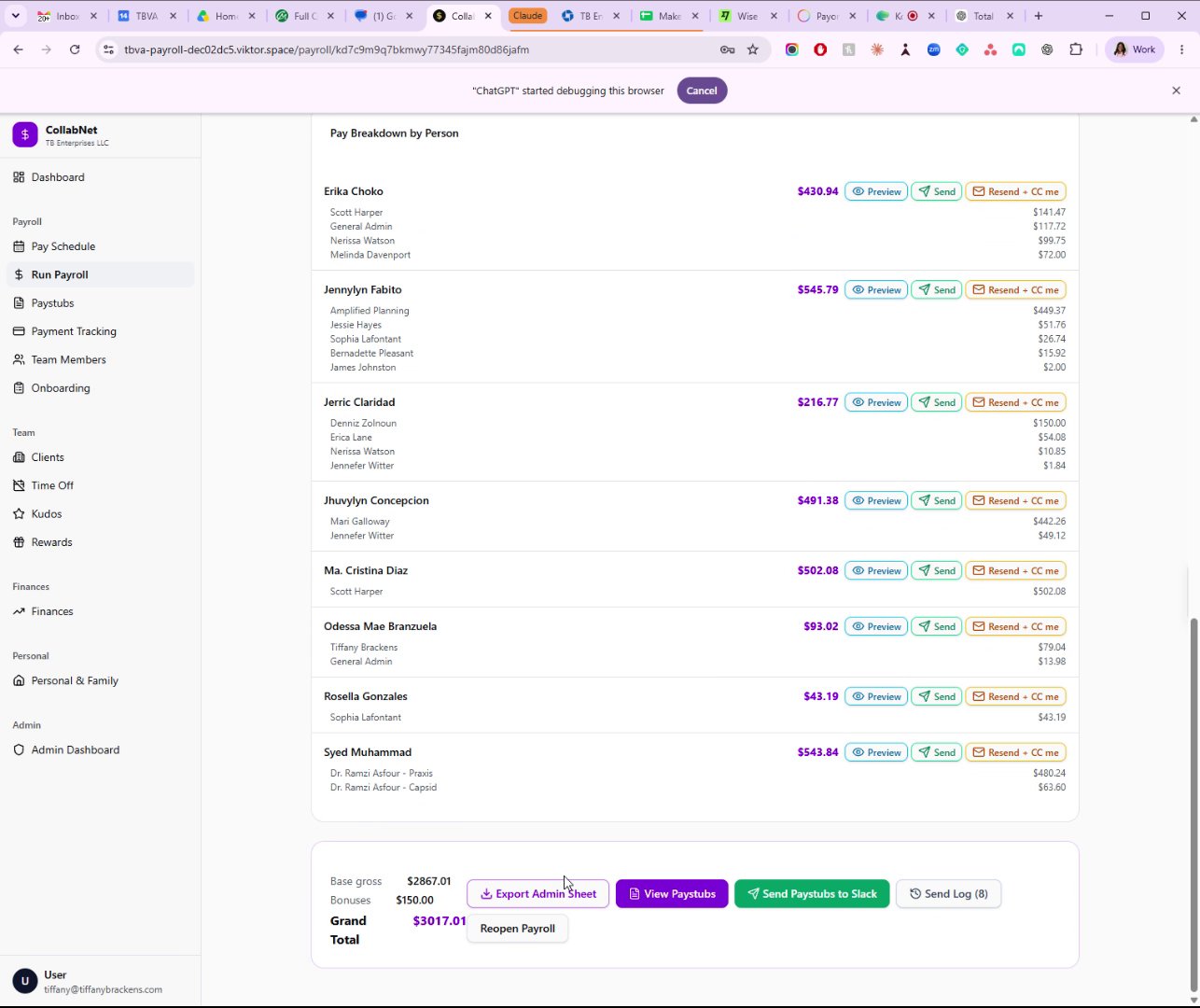Switch to the Claude tab

click(x=527, y=16)
